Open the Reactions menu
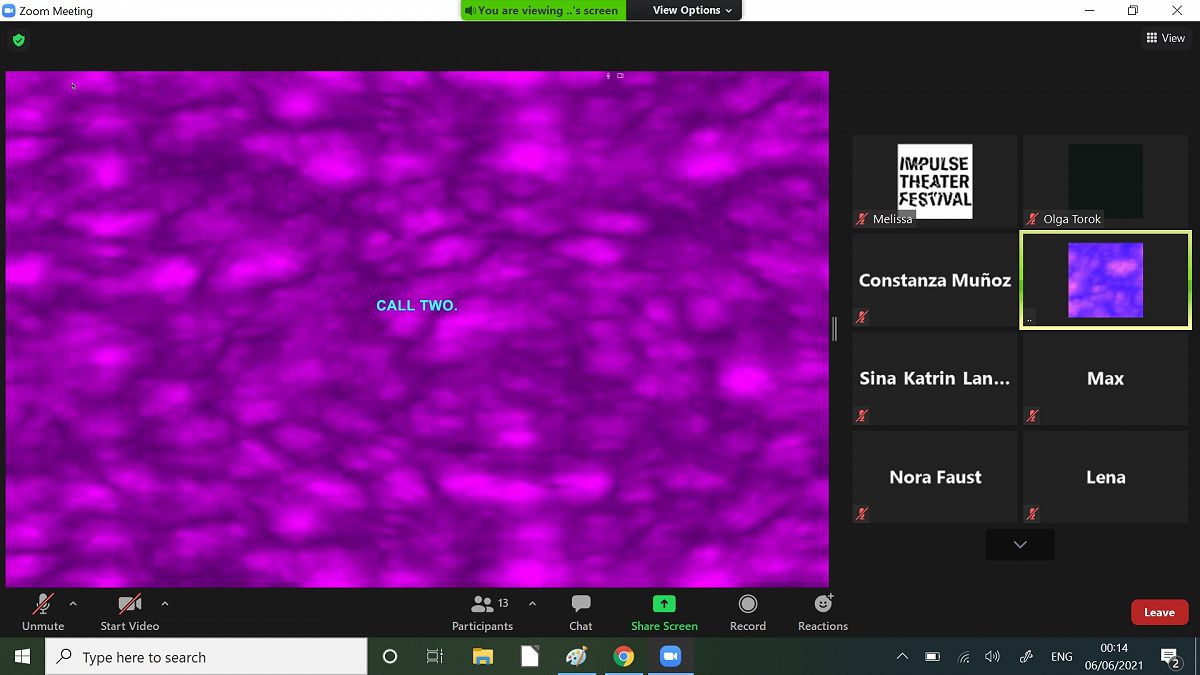 coord(822,612)
